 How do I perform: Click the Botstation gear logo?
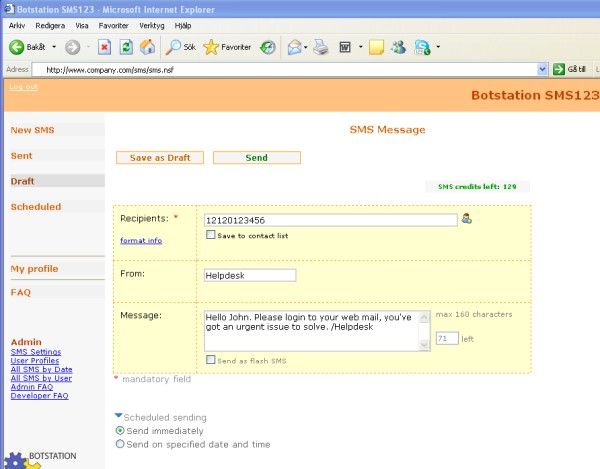pyautogui.click(x=21, y=461)
